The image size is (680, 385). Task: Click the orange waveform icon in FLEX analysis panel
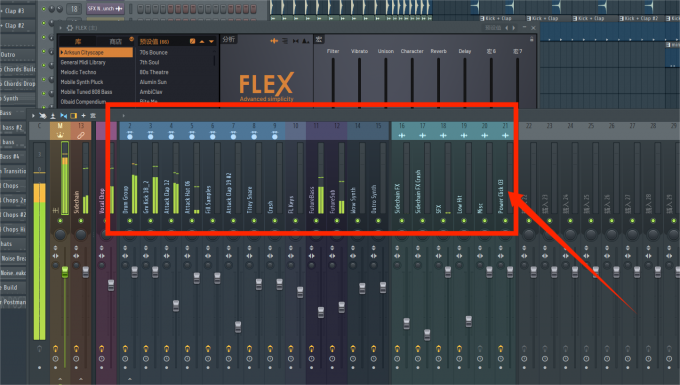tap(274, 41)
